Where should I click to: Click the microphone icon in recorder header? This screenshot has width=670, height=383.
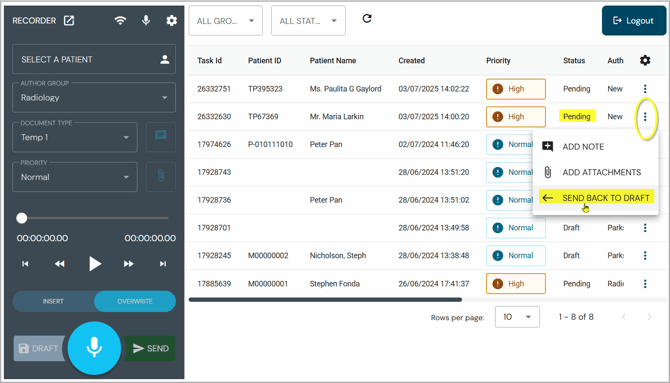pos(146,21)
